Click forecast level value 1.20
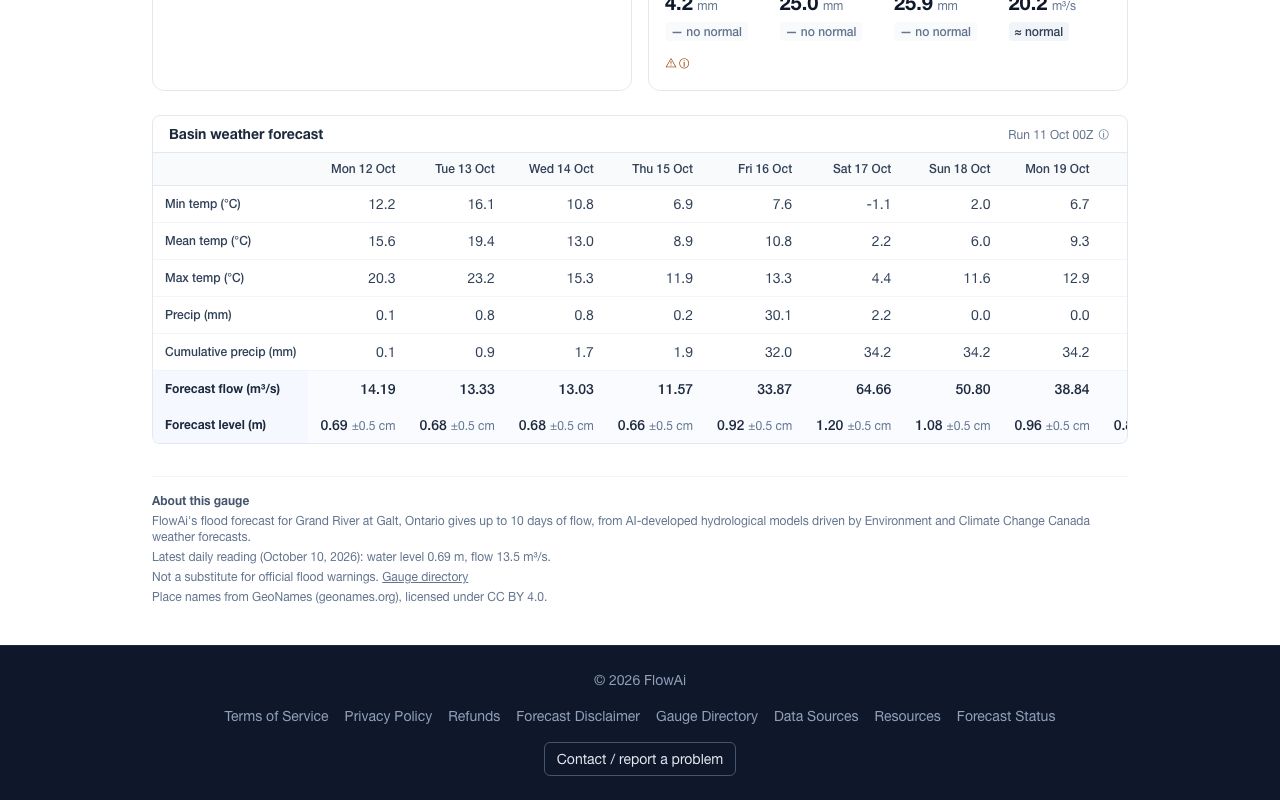This screenshot has height=800, width=1280. [830, 425]
